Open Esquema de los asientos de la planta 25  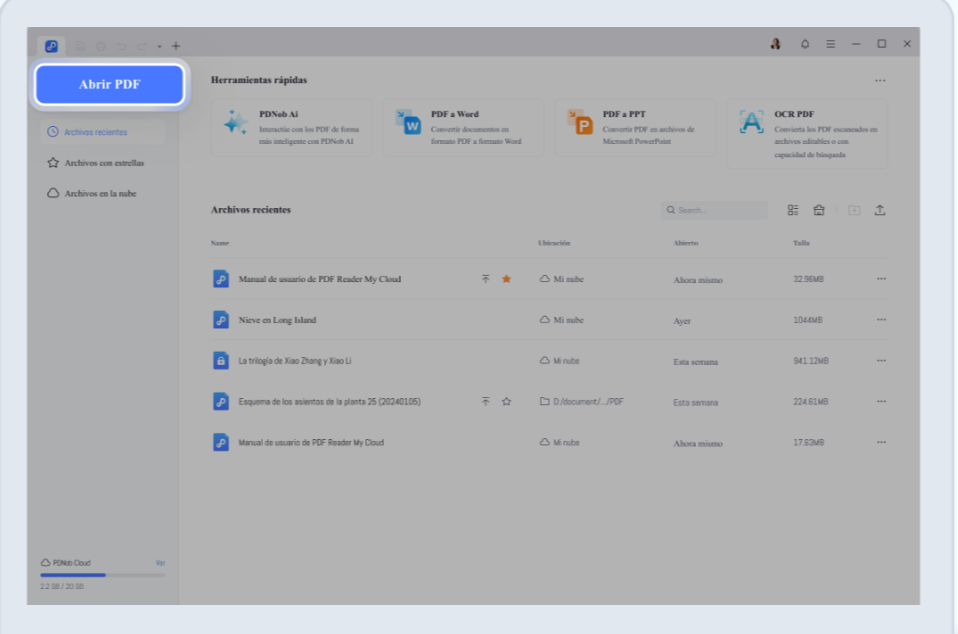click(329, 402)
